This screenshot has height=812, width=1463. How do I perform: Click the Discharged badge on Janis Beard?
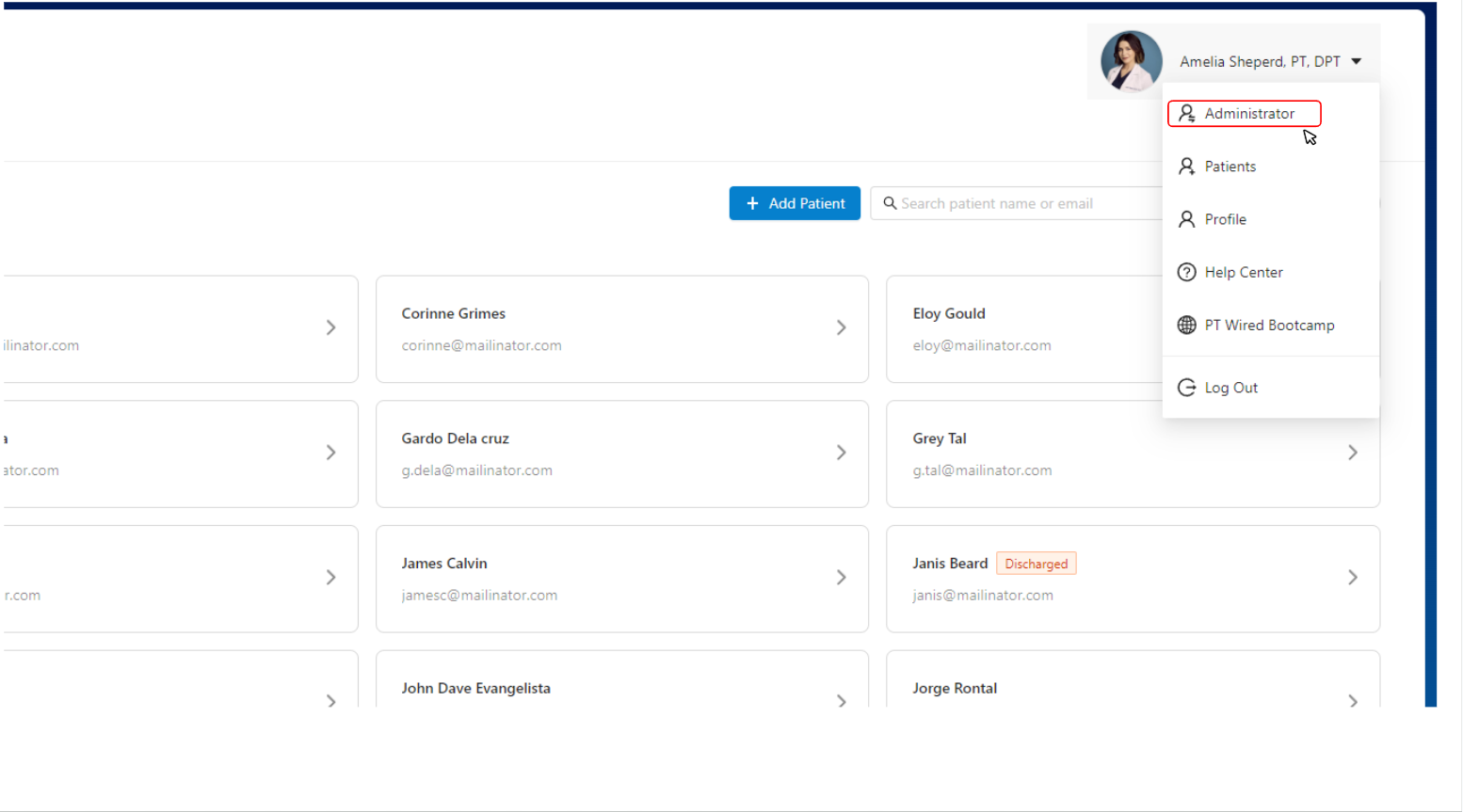pyautogui.click(x=1036, y=564)
